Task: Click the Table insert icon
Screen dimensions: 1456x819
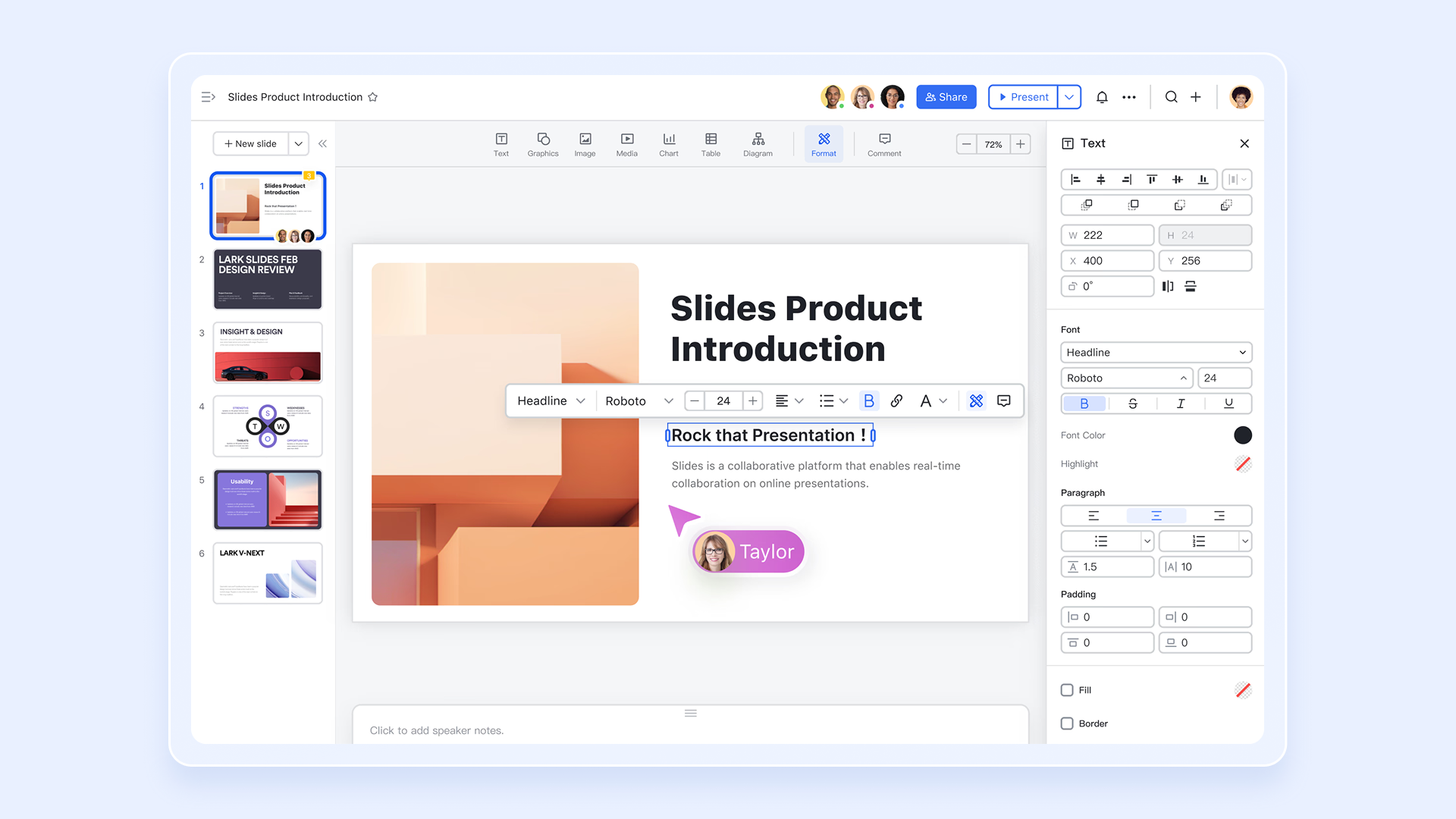Action: pos(711,143)
